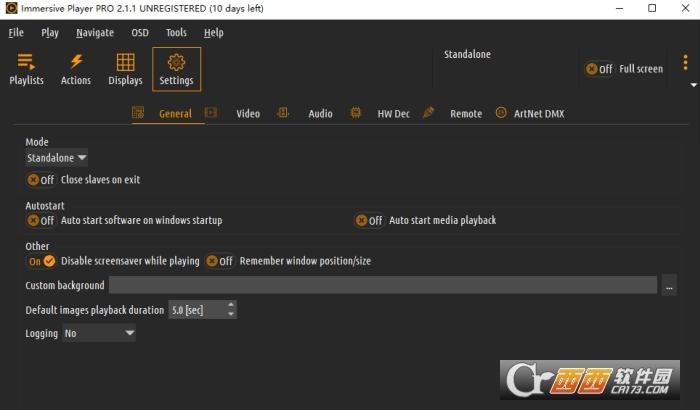The height and width of the screenshot is (410, 700).
Task: Open the File menu
Action: pos(16,33)
